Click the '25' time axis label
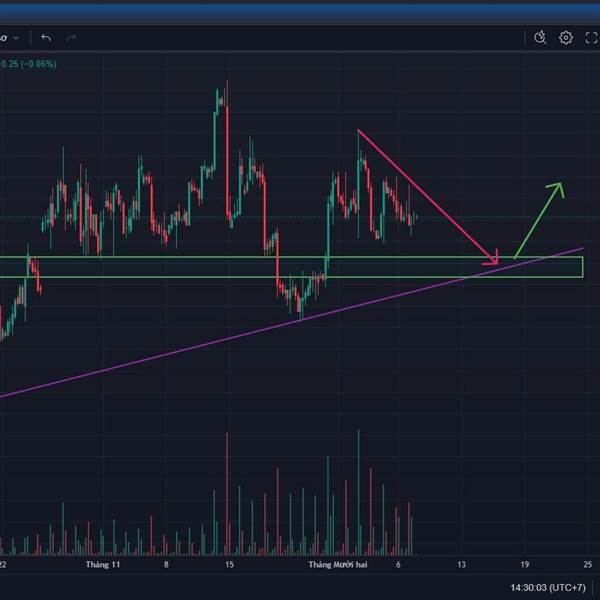 588,564
